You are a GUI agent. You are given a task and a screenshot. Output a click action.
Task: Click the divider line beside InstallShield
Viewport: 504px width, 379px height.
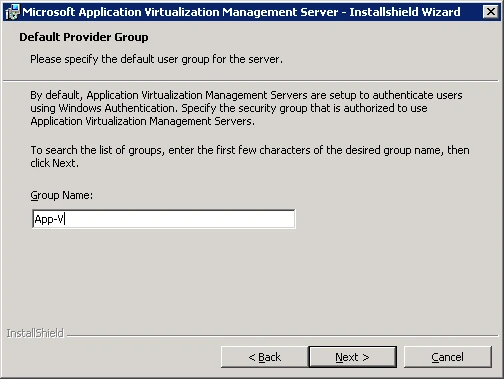point(282,336)
